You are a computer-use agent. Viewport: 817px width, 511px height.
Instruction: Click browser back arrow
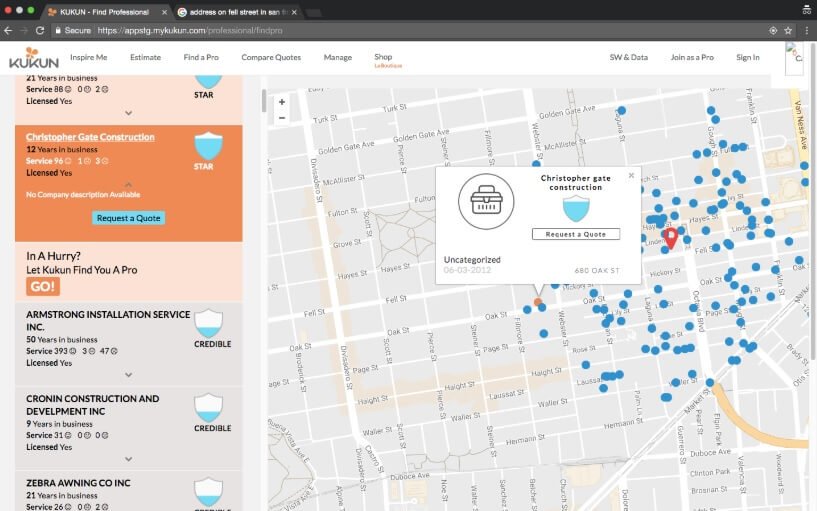(8, 31)
